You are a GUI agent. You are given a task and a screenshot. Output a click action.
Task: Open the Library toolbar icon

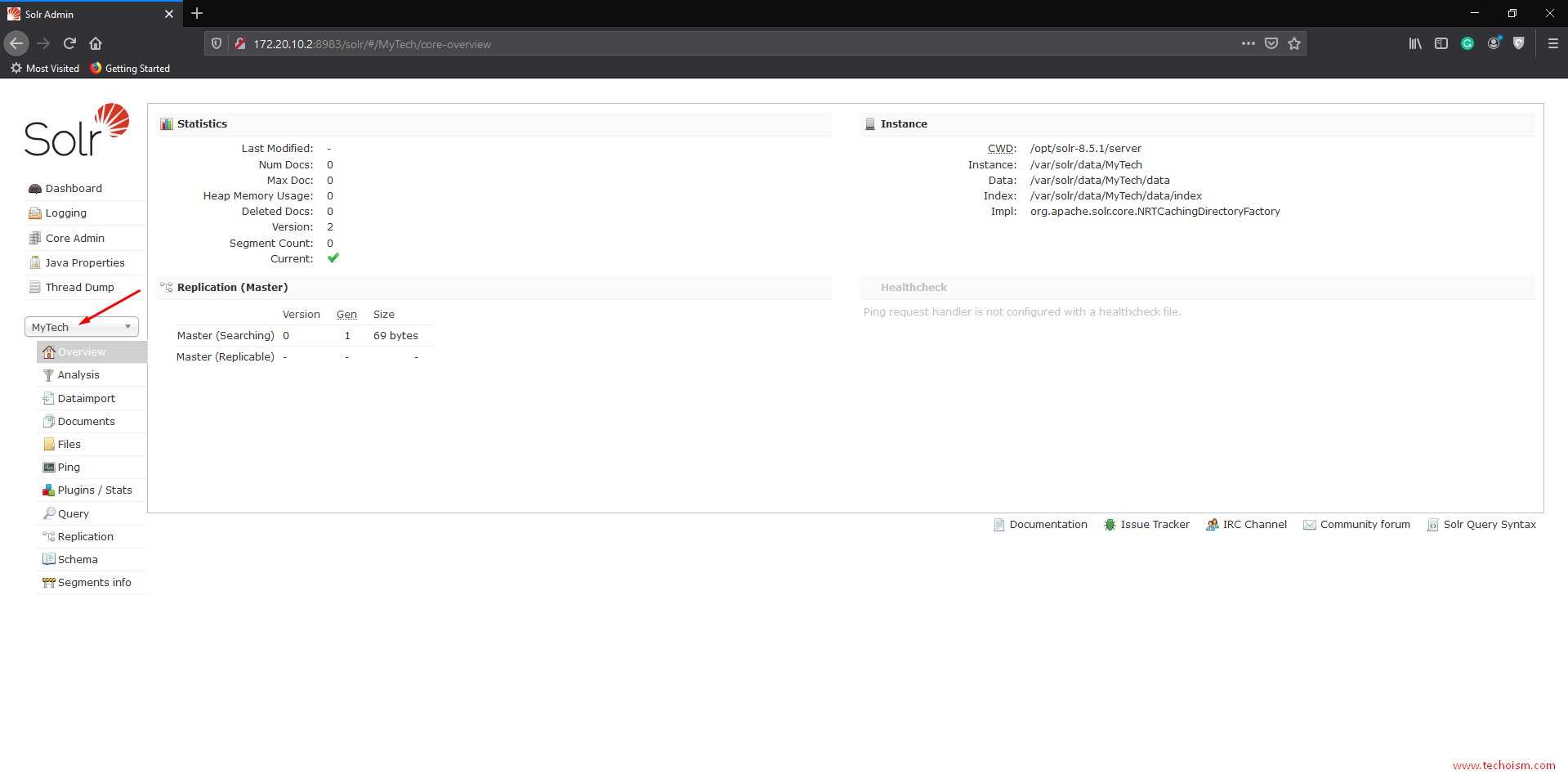click(x=1415, y=44)
